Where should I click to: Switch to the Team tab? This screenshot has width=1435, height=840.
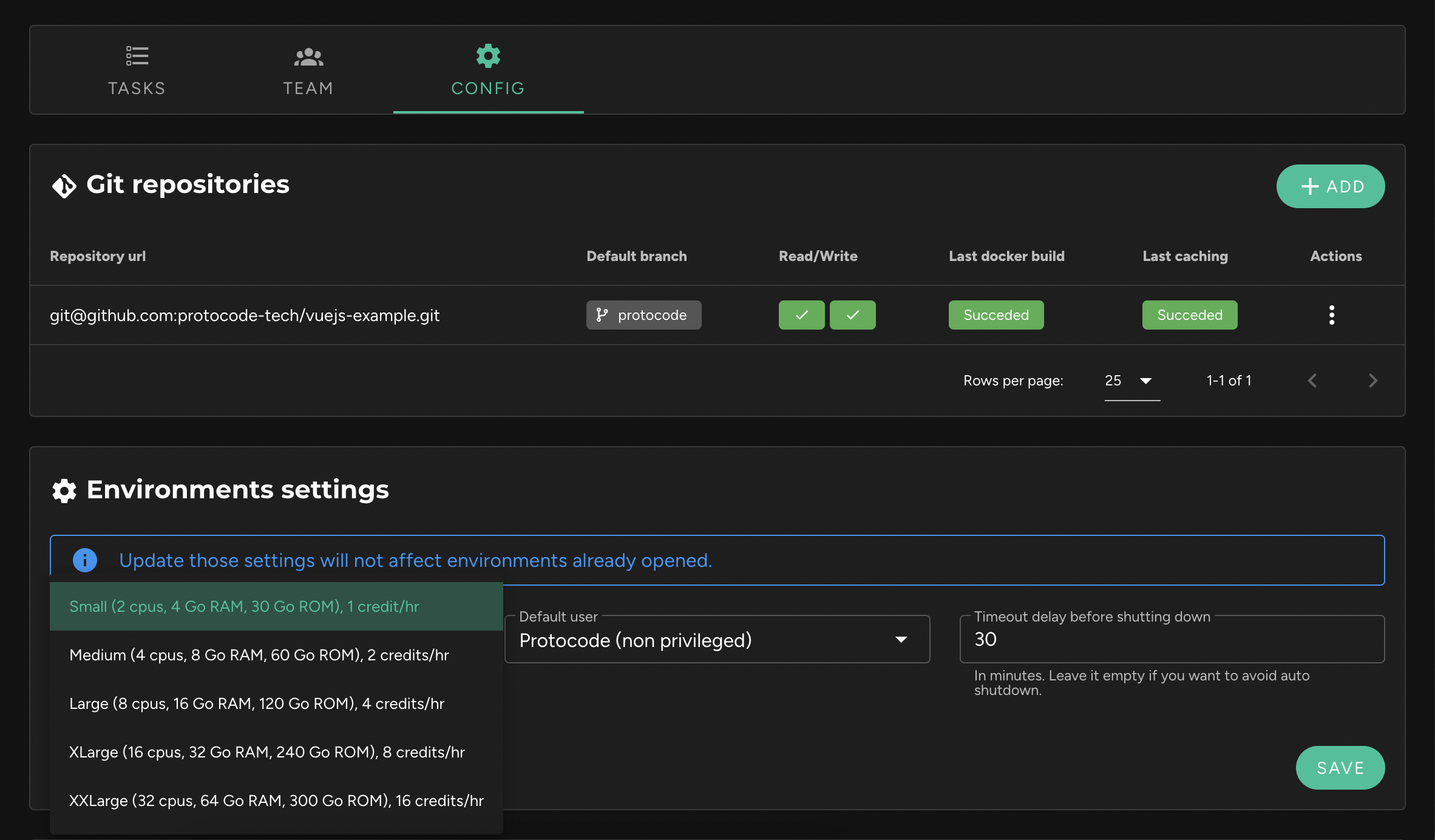(308, 70)
